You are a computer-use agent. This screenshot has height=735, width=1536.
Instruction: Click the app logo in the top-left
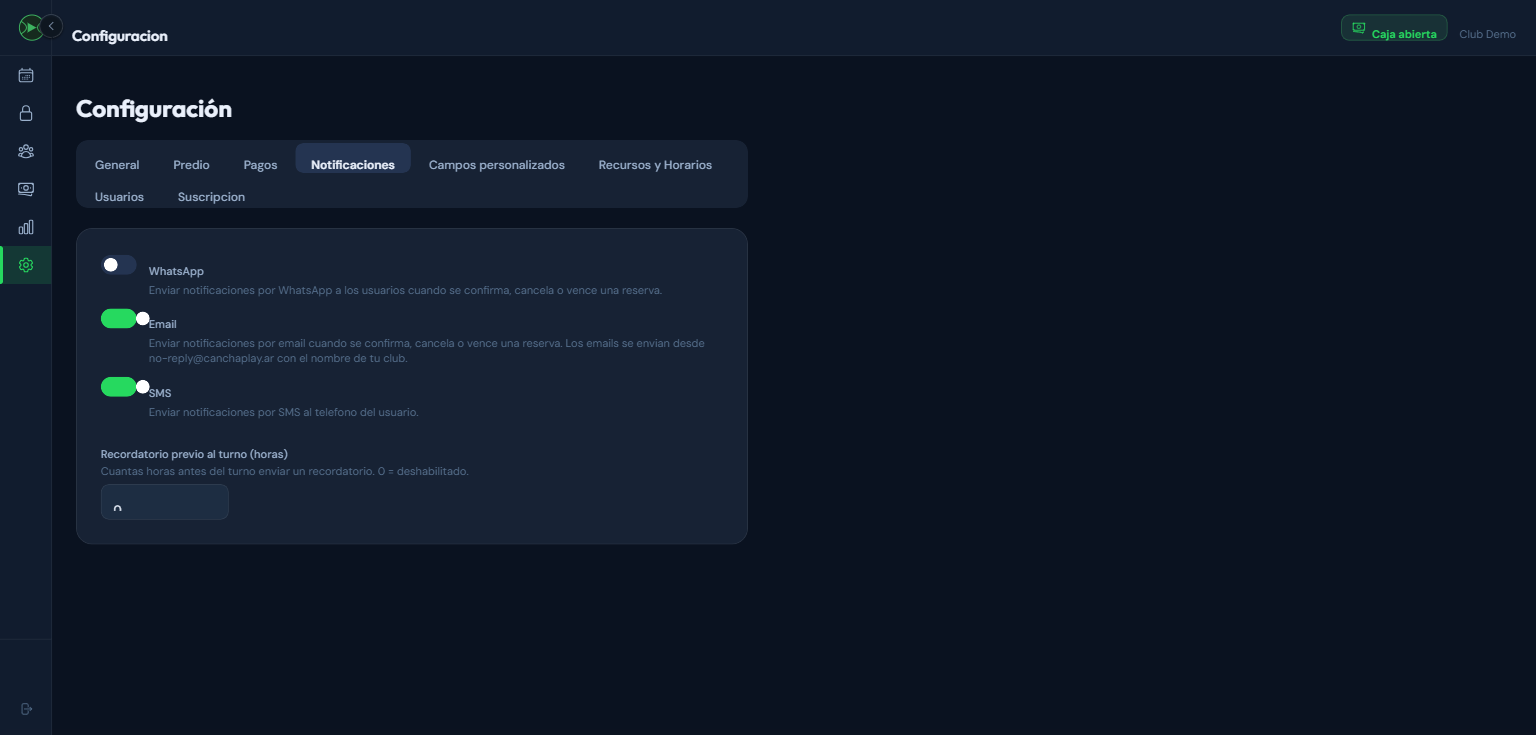click(30, 27)
